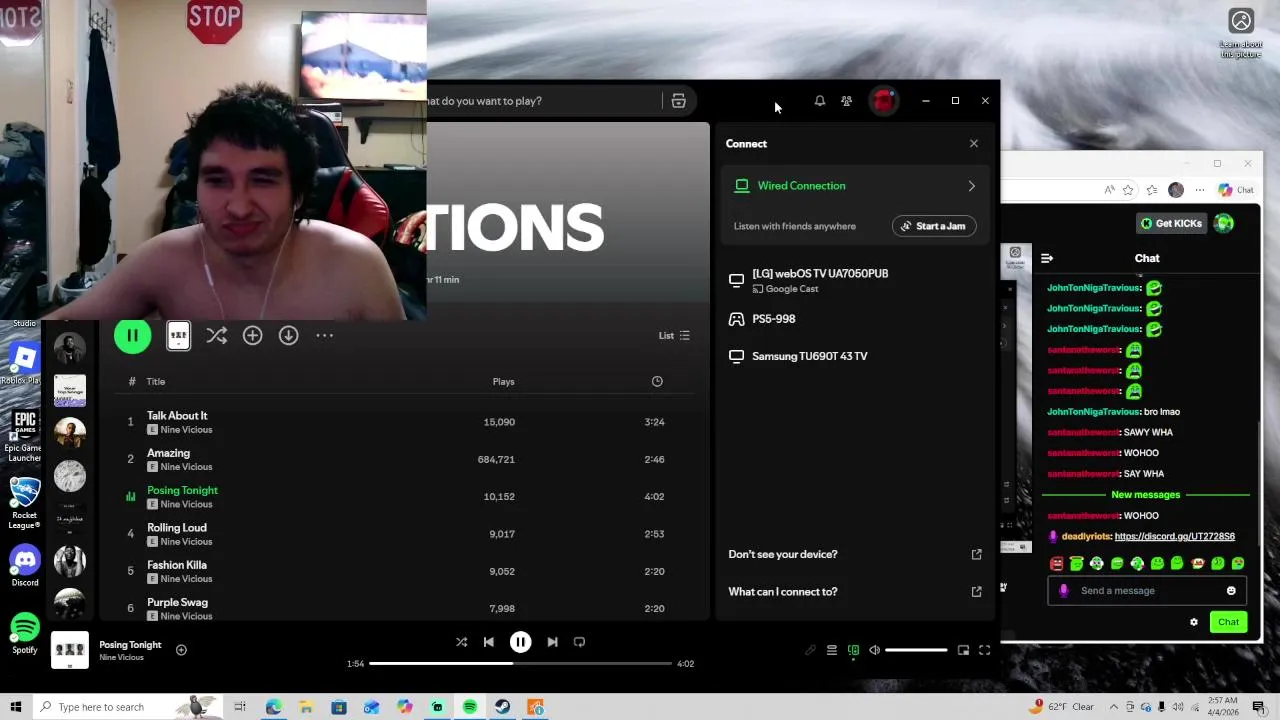Open the chat emoji picker
Image resolution: width=1280 pixels, height=720 pixels.
point(1231,591)
